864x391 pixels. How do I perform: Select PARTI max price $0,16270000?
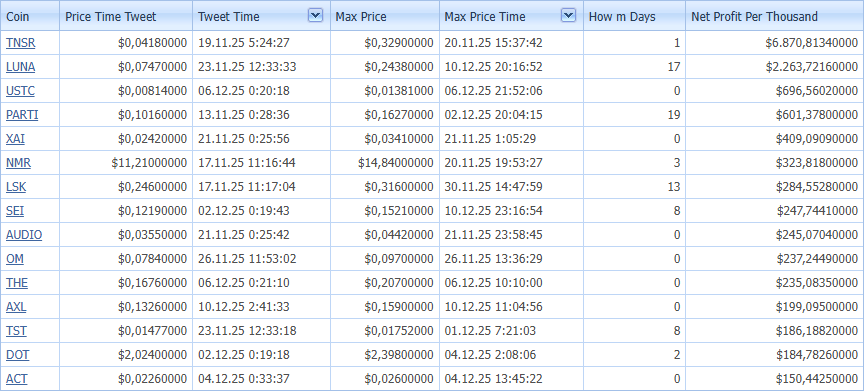pyautogui.click(x=398, y=115)
